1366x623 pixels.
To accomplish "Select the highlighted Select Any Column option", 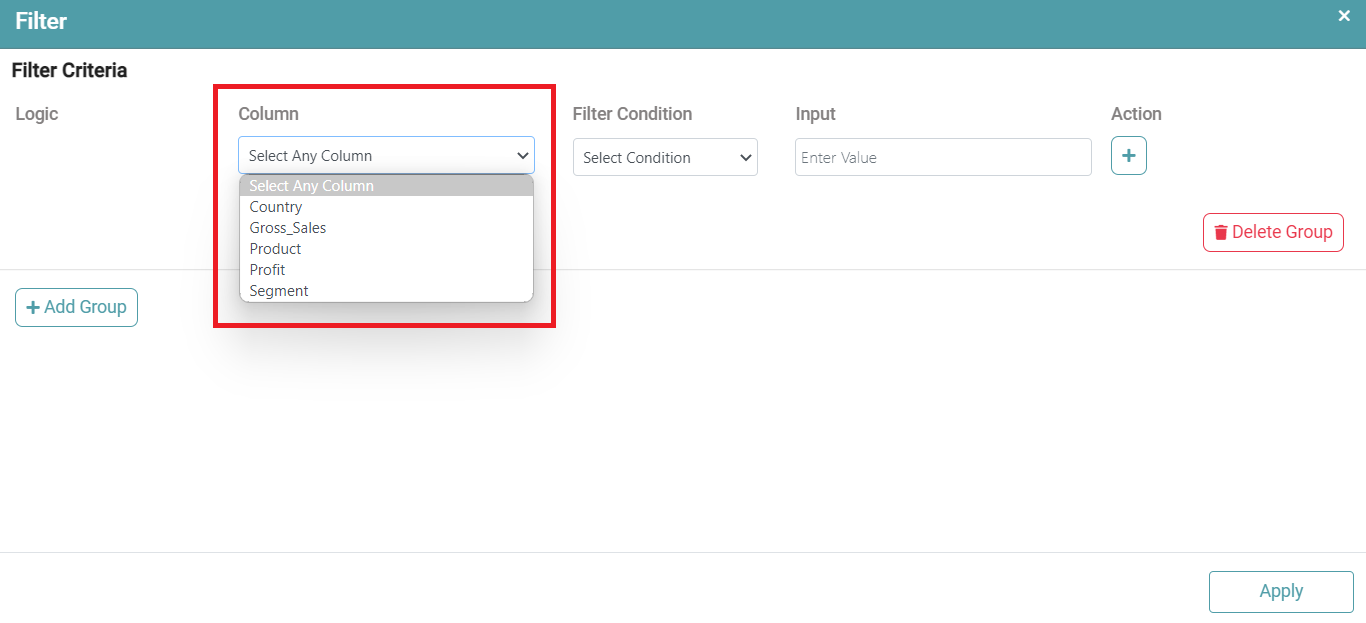I will pyautogui.click(x=312, y=186).
